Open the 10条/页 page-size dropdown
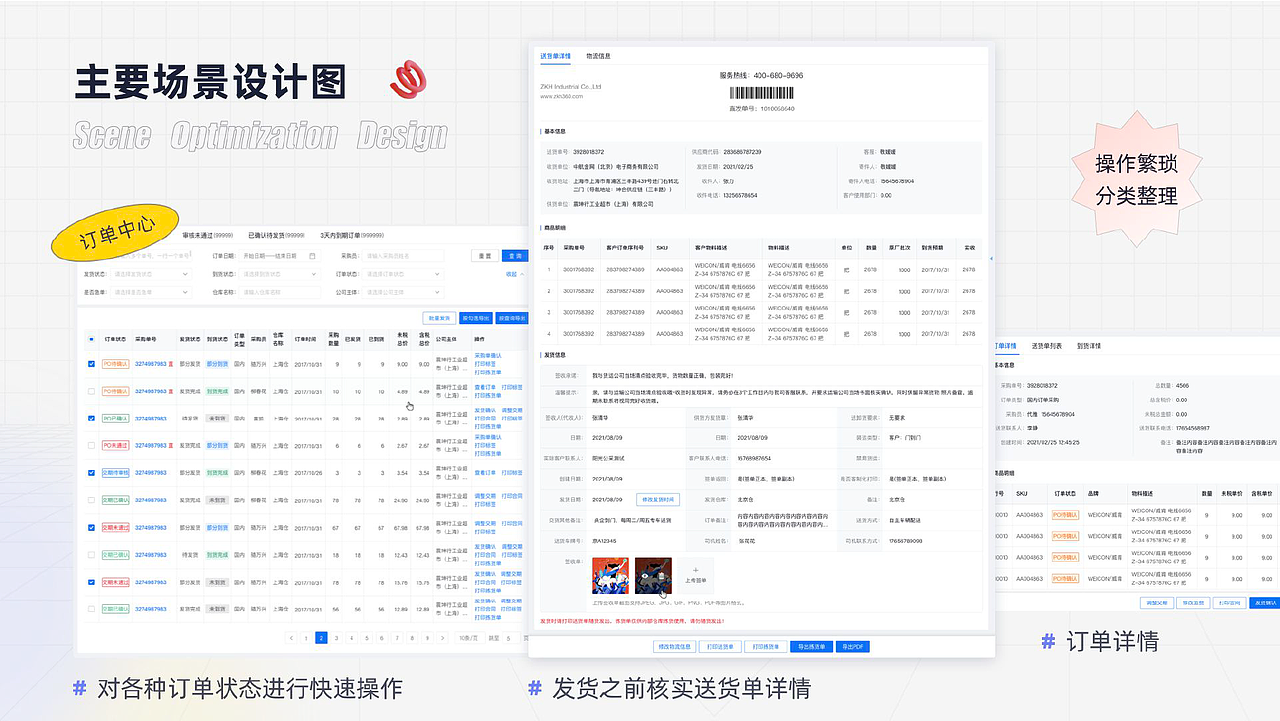Viewport: 1280px width, 721px height. point(468,637)
